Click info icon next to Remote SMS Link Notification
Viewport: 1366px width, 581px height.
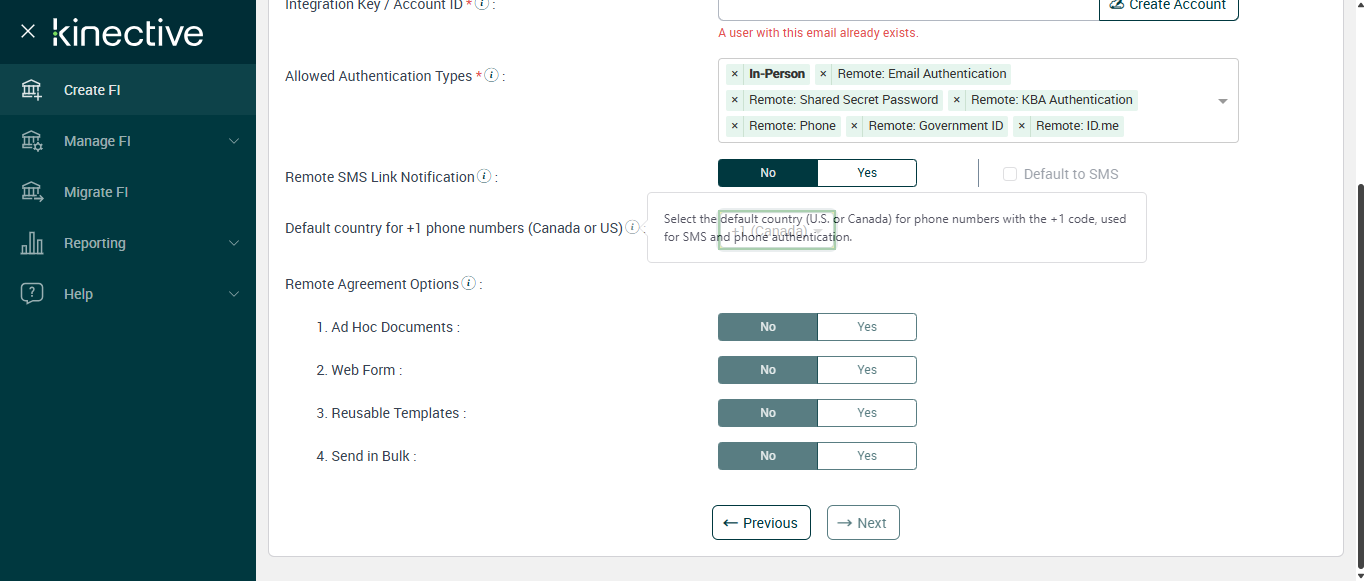[x=484, y=177]
